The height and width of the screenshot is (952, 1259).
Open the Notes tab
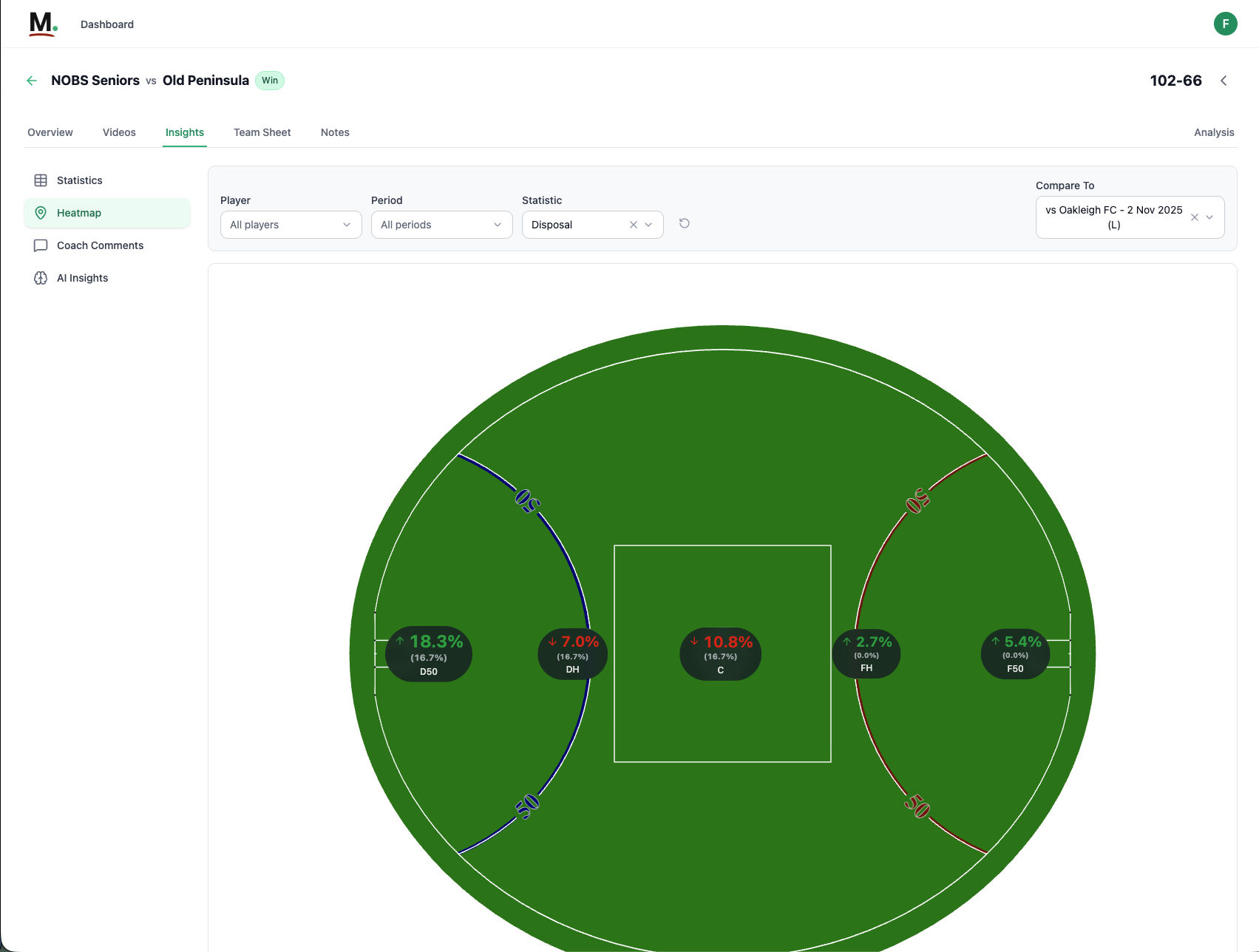(x=334, y=132)
